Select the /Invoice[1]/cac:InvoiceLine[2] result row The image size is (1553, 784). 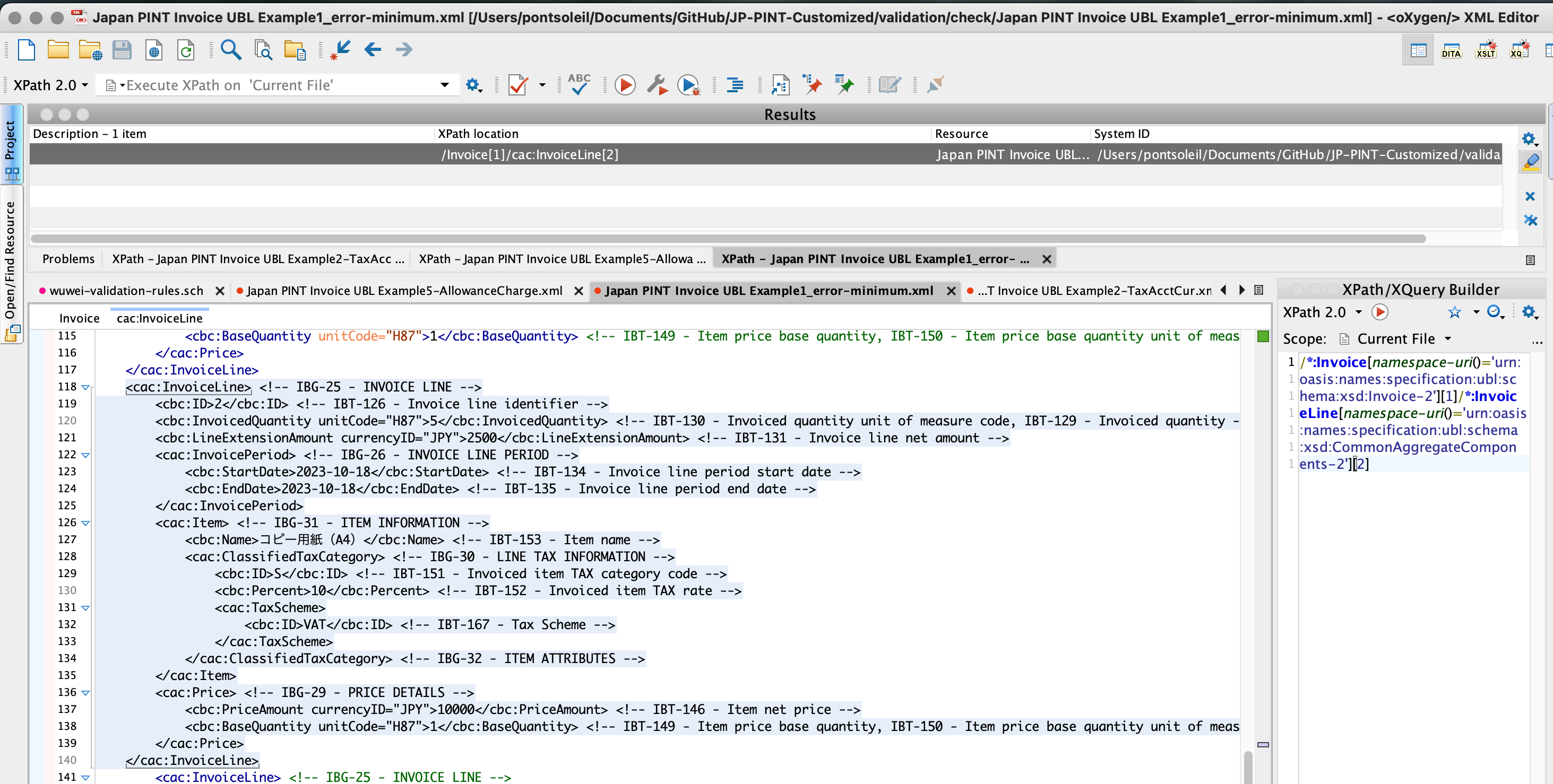766,155
